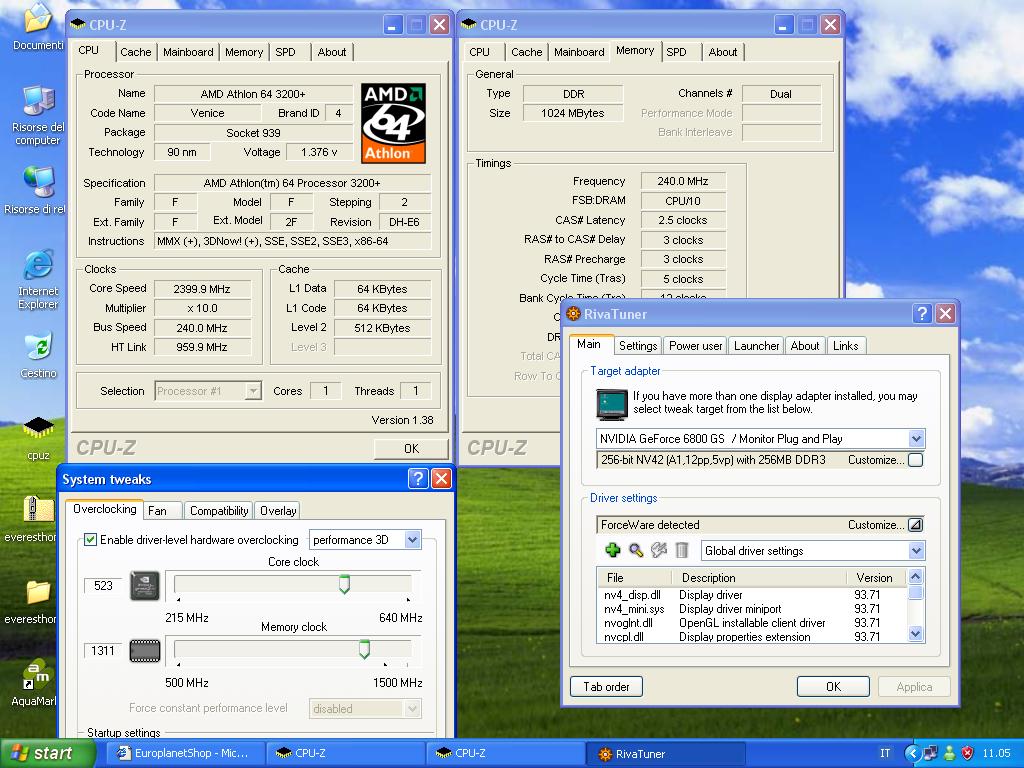Add a driver profile with green plus icon
Screen dimensions: 1024x768
(613, 550)
